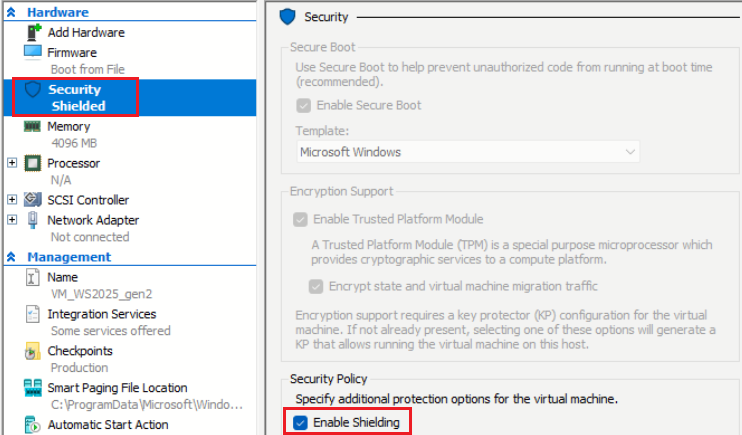Open the Automatic Start Action settings
This screenshot has height=435, width=742.
(108, 425)
